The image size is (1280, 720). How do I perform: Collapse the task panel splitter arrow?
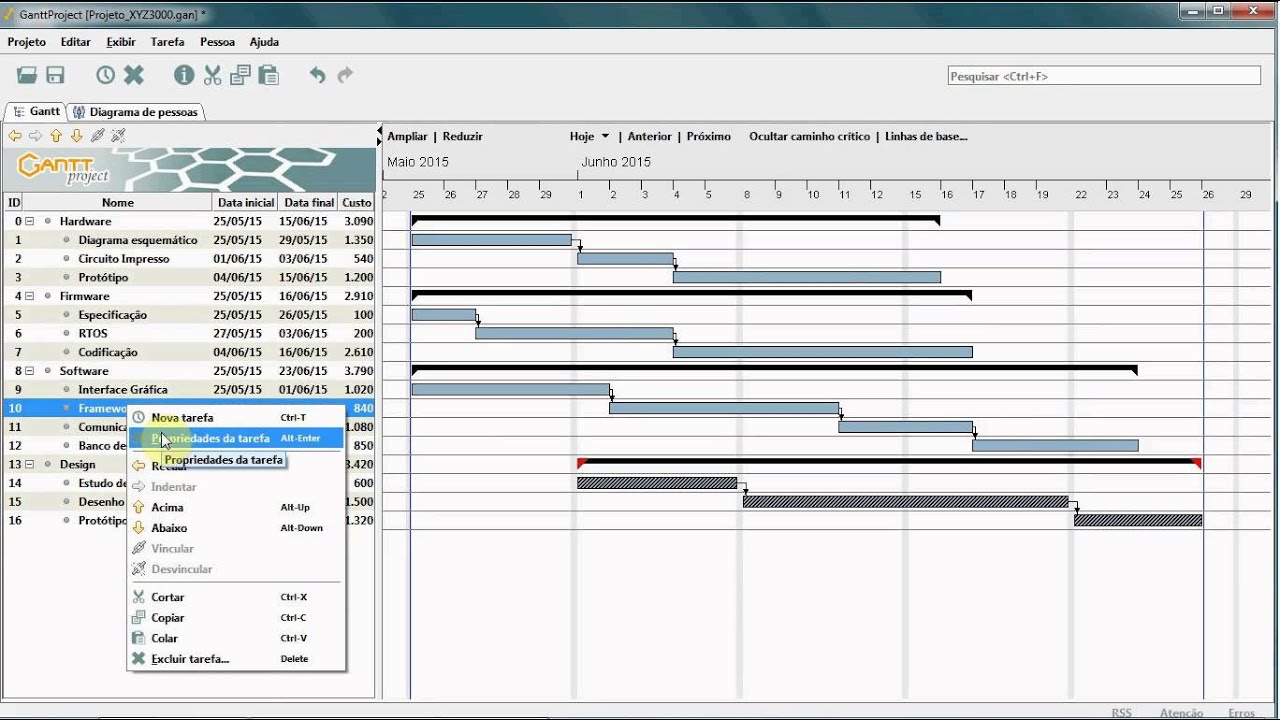coord(379,130)
